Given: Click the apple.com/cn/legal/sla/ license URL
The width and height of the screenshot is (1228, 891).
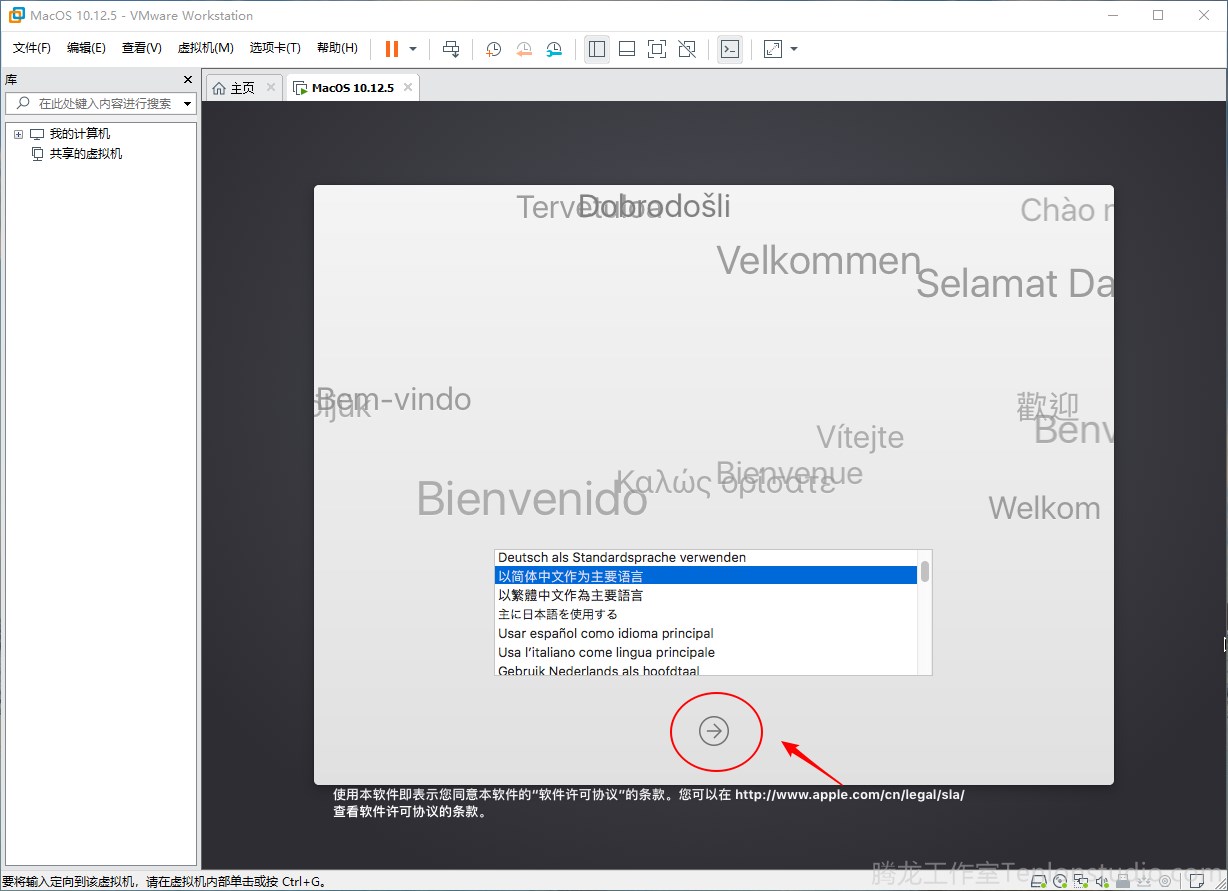Looking at the screenshot, I should click(x=850, y=795).
